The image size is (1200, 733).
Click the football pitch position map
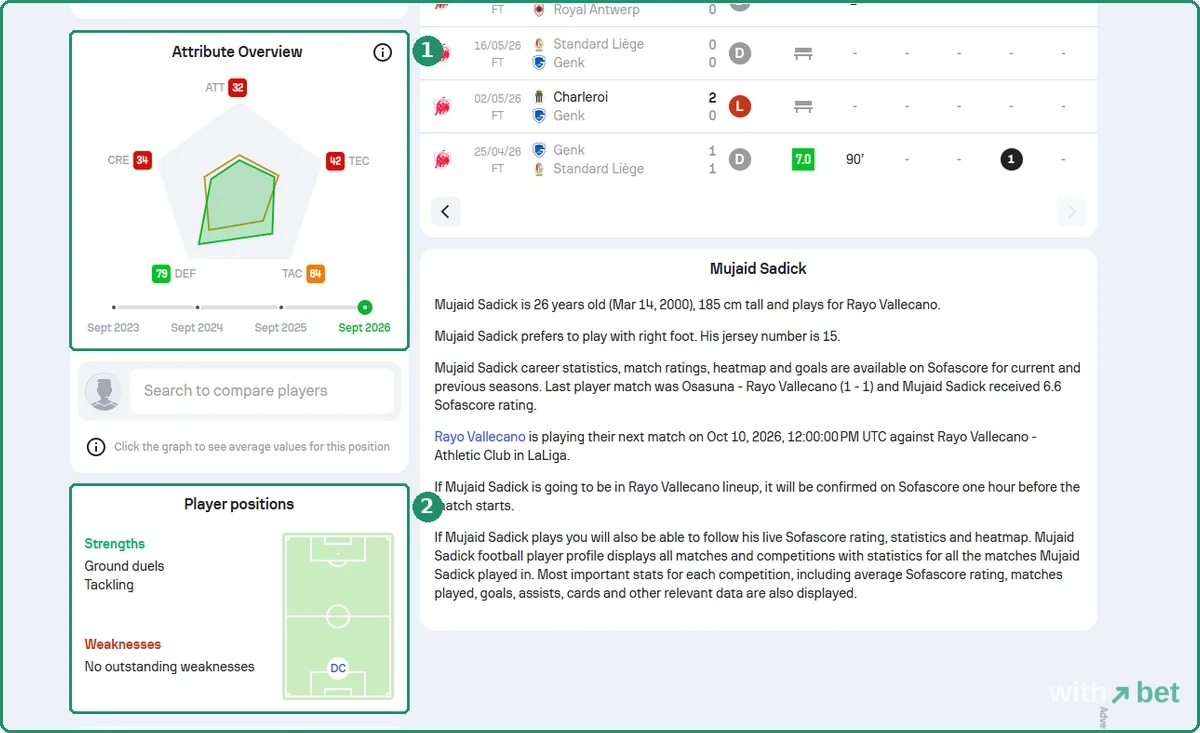click(x=338, y=617)
